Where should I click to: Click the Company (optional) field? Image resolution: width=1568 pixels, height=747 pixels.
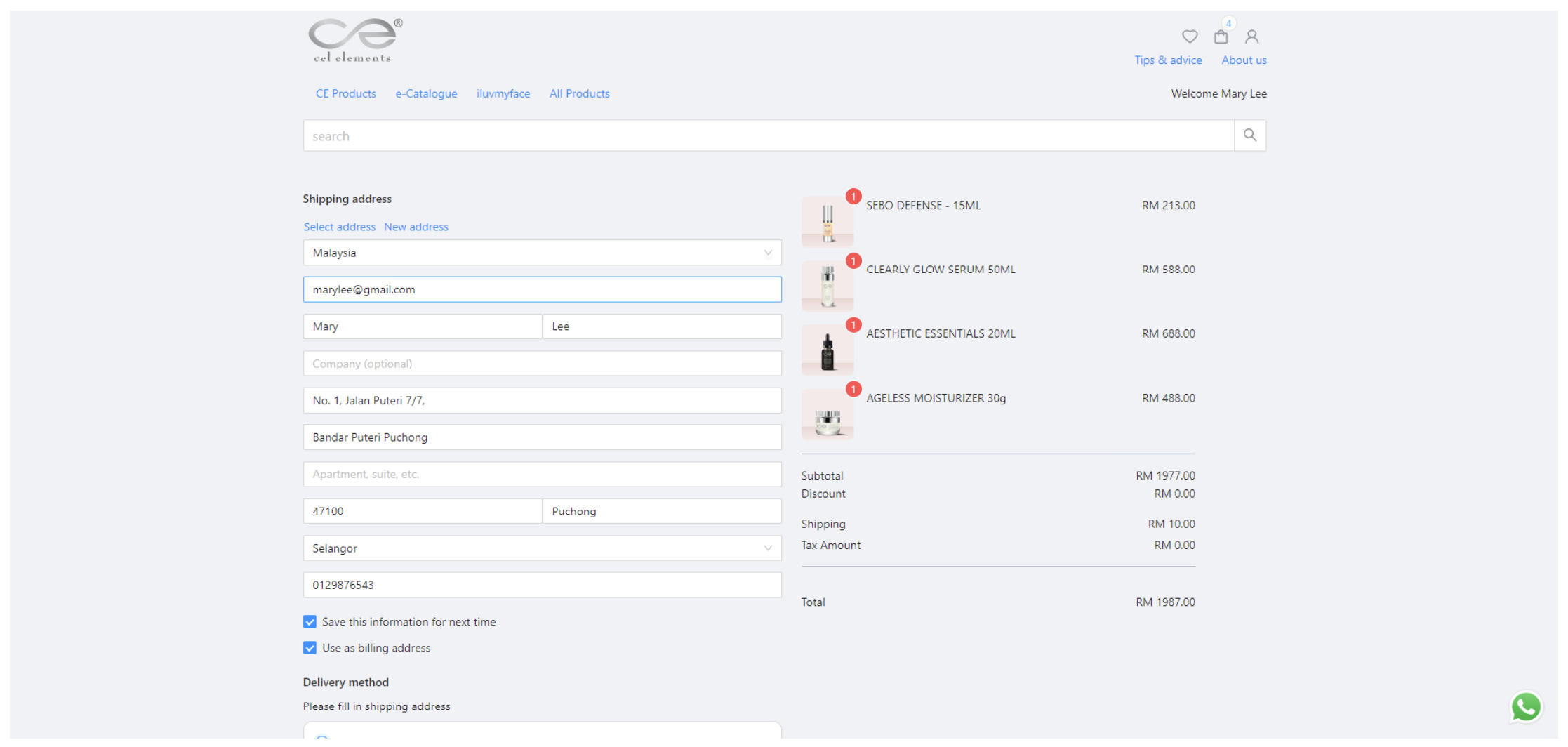pyautogui.click(x=542, y=364)
